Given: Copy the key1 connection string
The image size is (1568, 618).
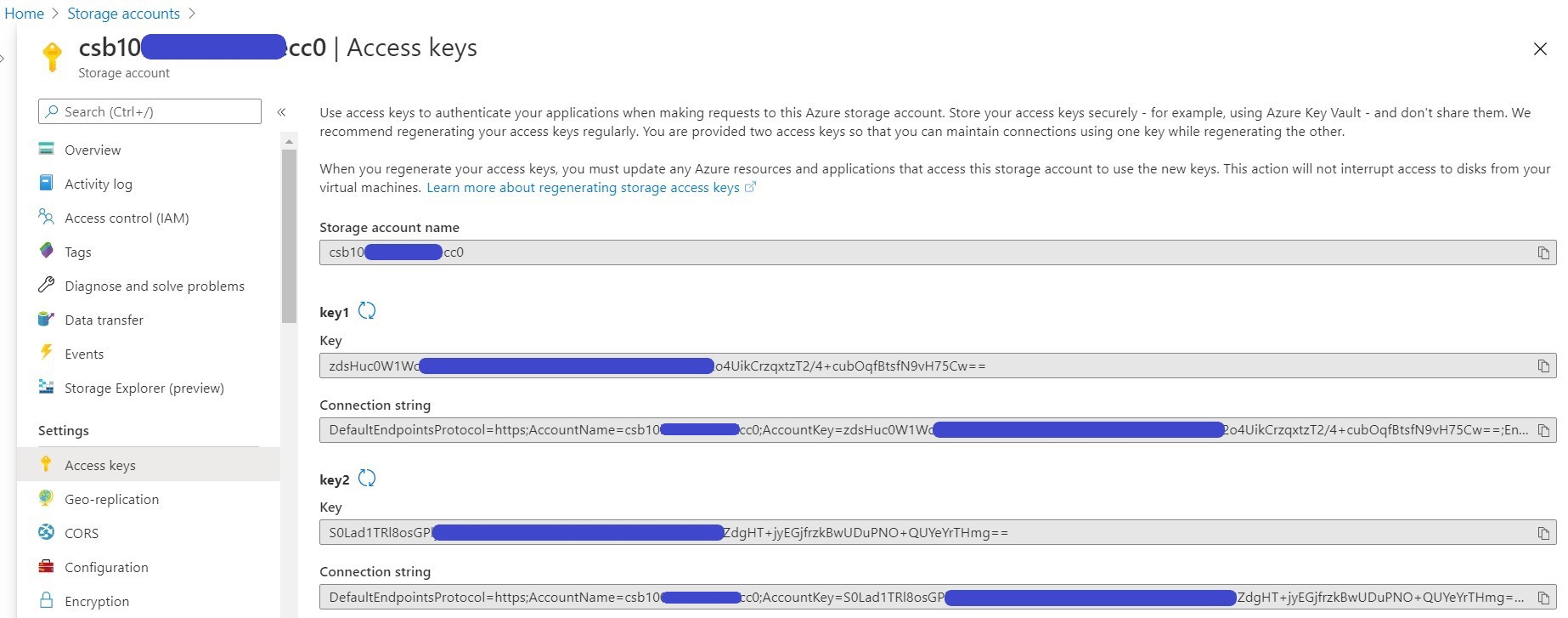Looking at the screenshot, I should [1543, 430].
